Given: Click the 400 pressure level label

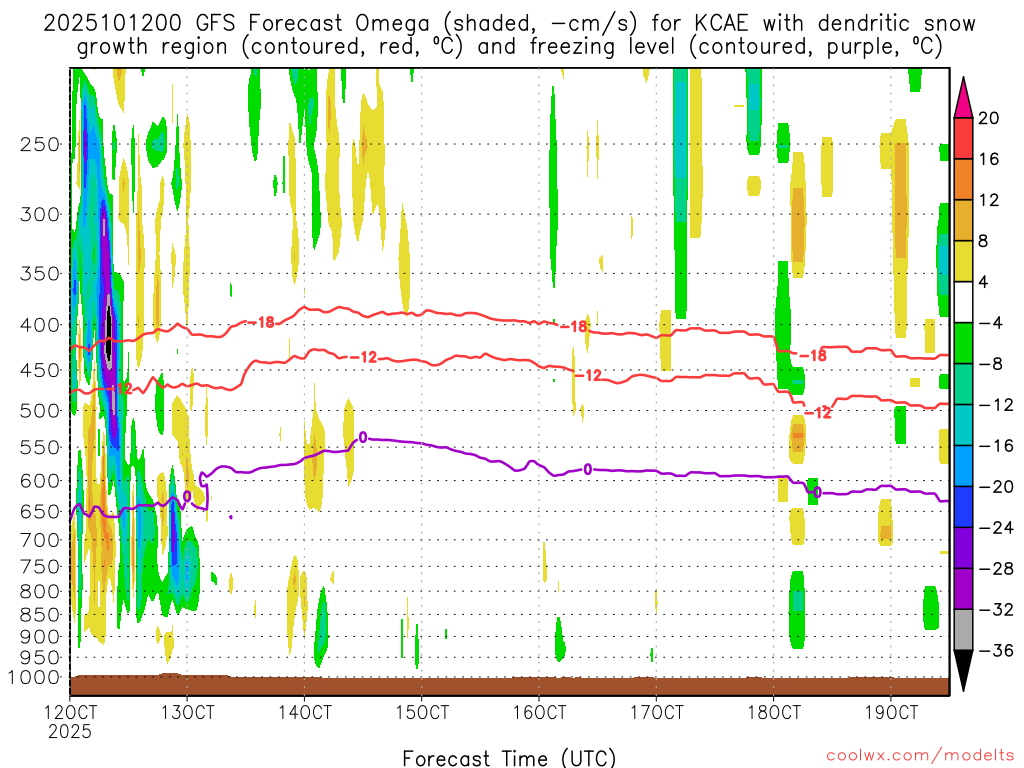Looking at the screenshot, I should pos(40,325).
